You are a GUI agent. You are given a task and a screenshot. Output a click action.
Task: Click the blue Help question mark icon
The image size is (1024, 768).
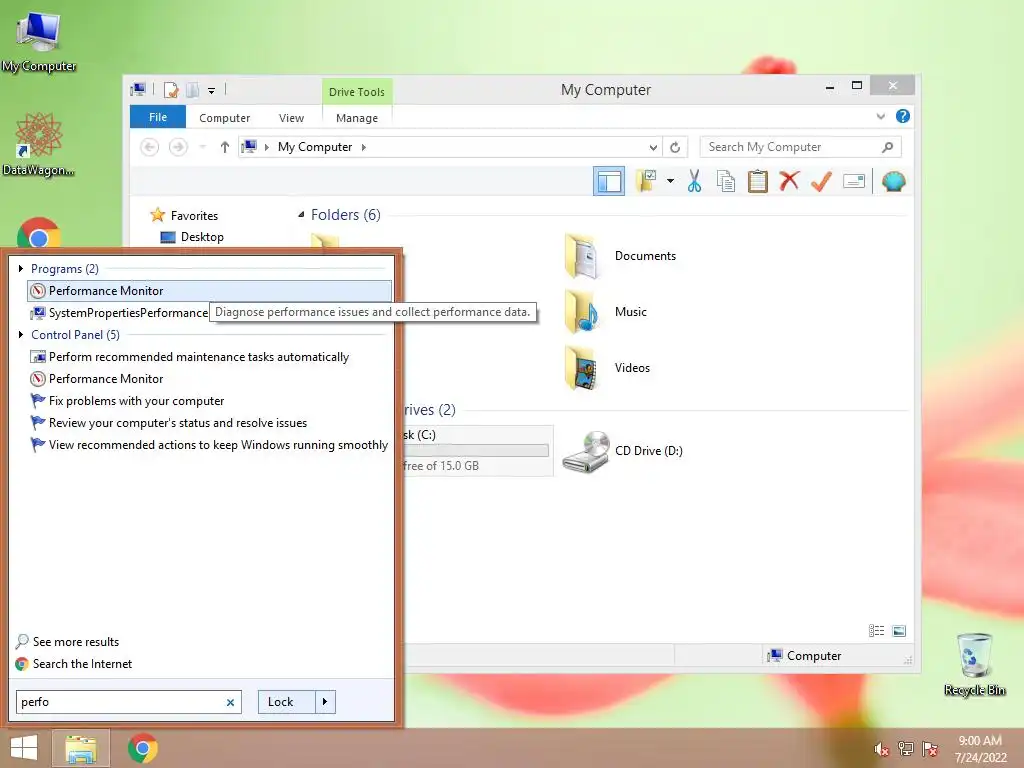[x=903, y=116]
